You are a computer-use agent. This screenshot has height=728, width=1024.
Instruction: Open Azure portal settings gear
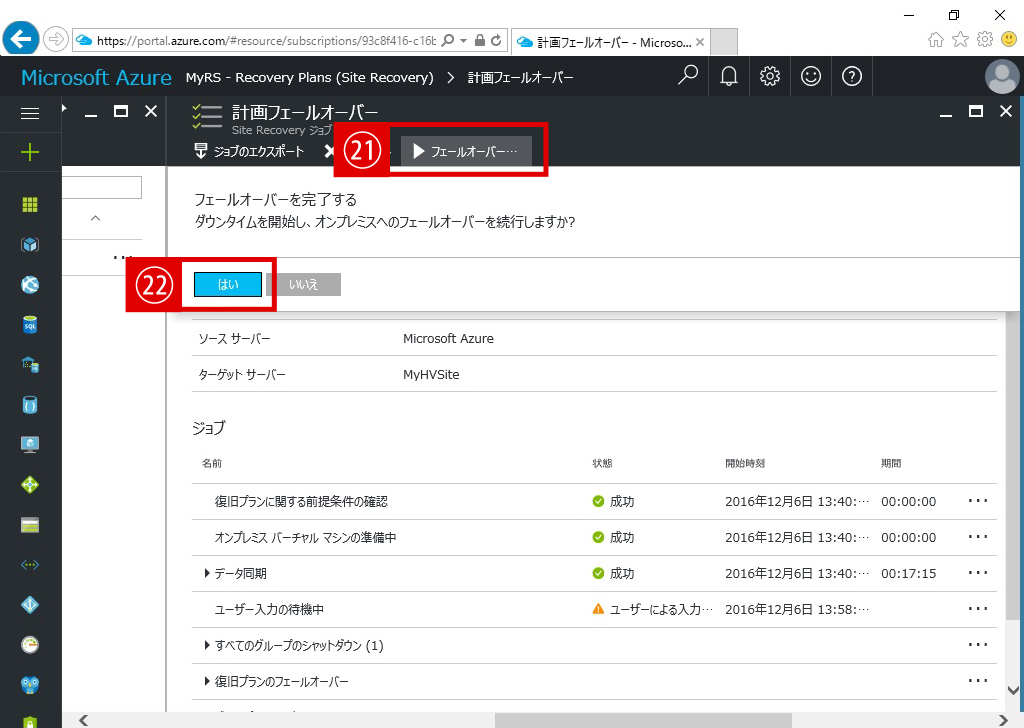tap(770, 76)
